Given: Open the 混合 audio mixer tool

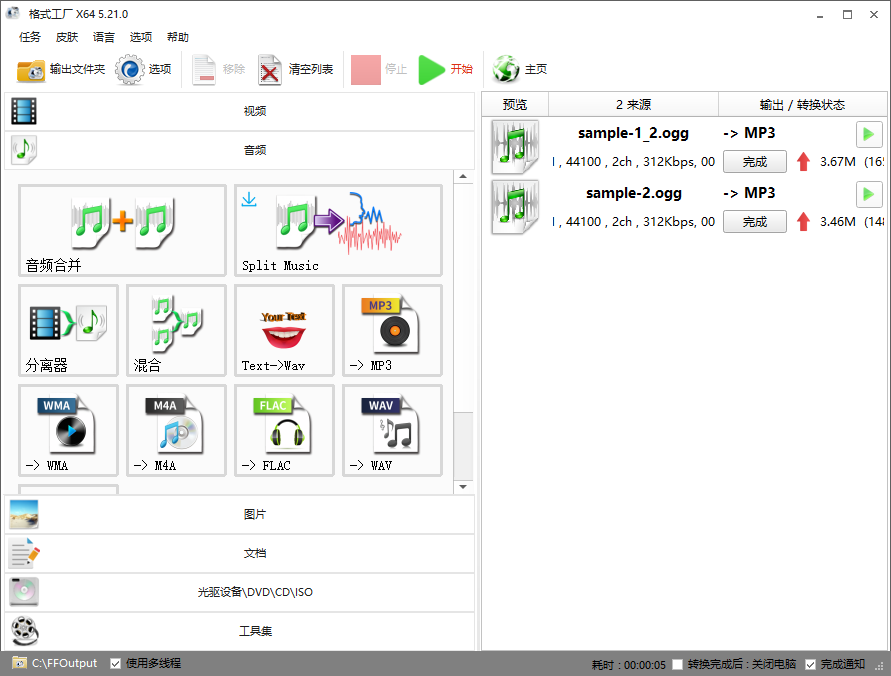Looking at the screenshot, I should [176, 331].
